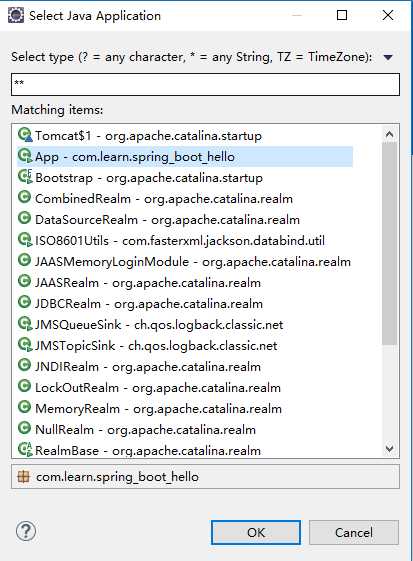Click the abstract class icon beside RealmBase

tap(25, 449)
